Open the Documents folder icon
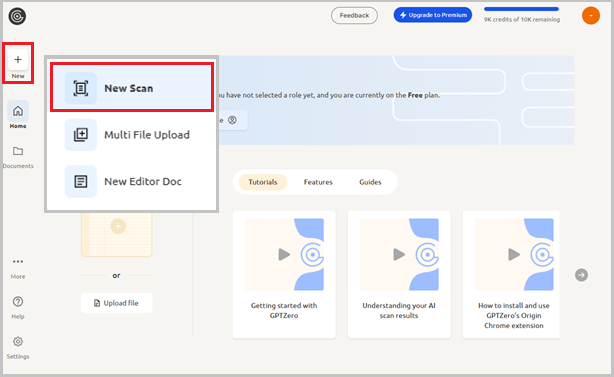Viewport: 614px width, 377px height. click(x=18, y=151)
